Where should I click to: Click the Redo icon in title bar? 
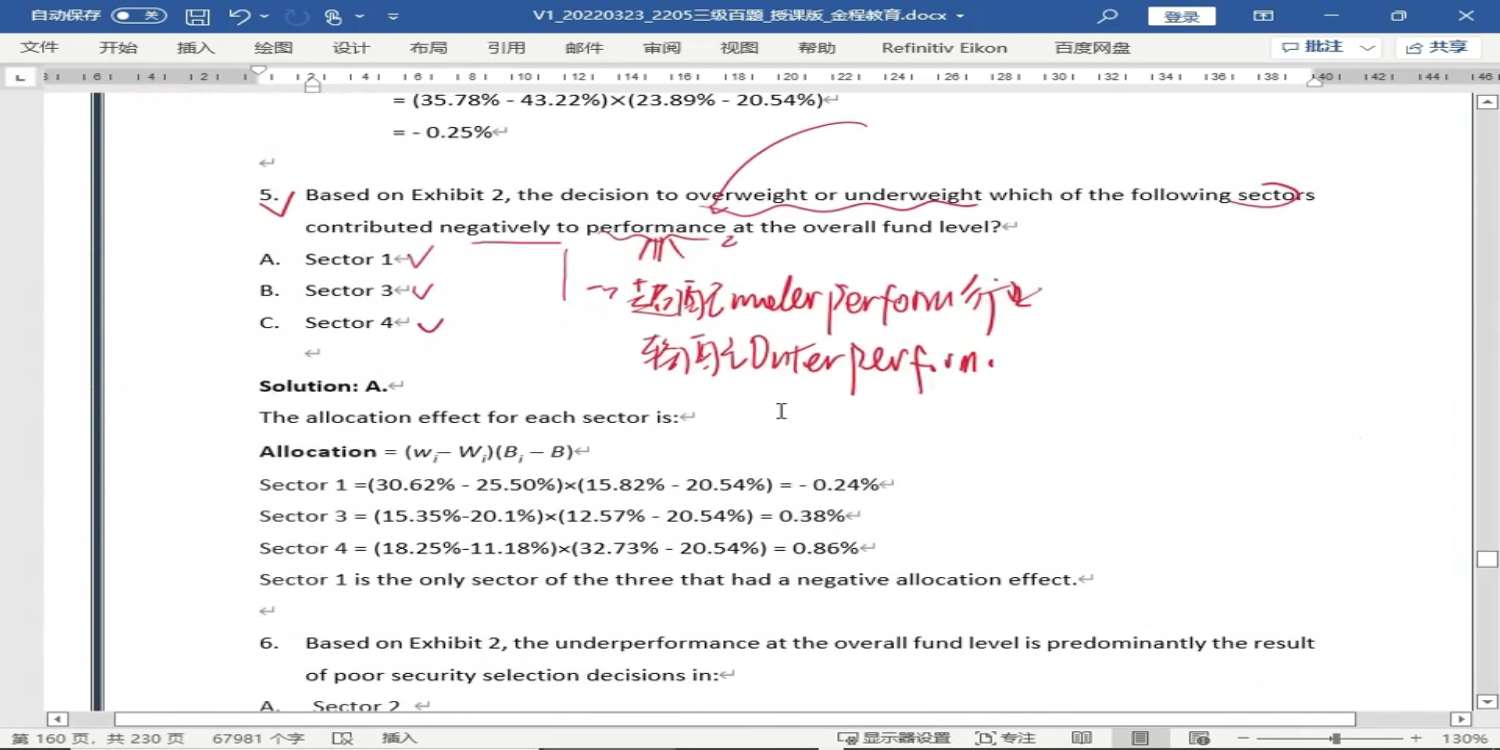click(x=297, y=16)
